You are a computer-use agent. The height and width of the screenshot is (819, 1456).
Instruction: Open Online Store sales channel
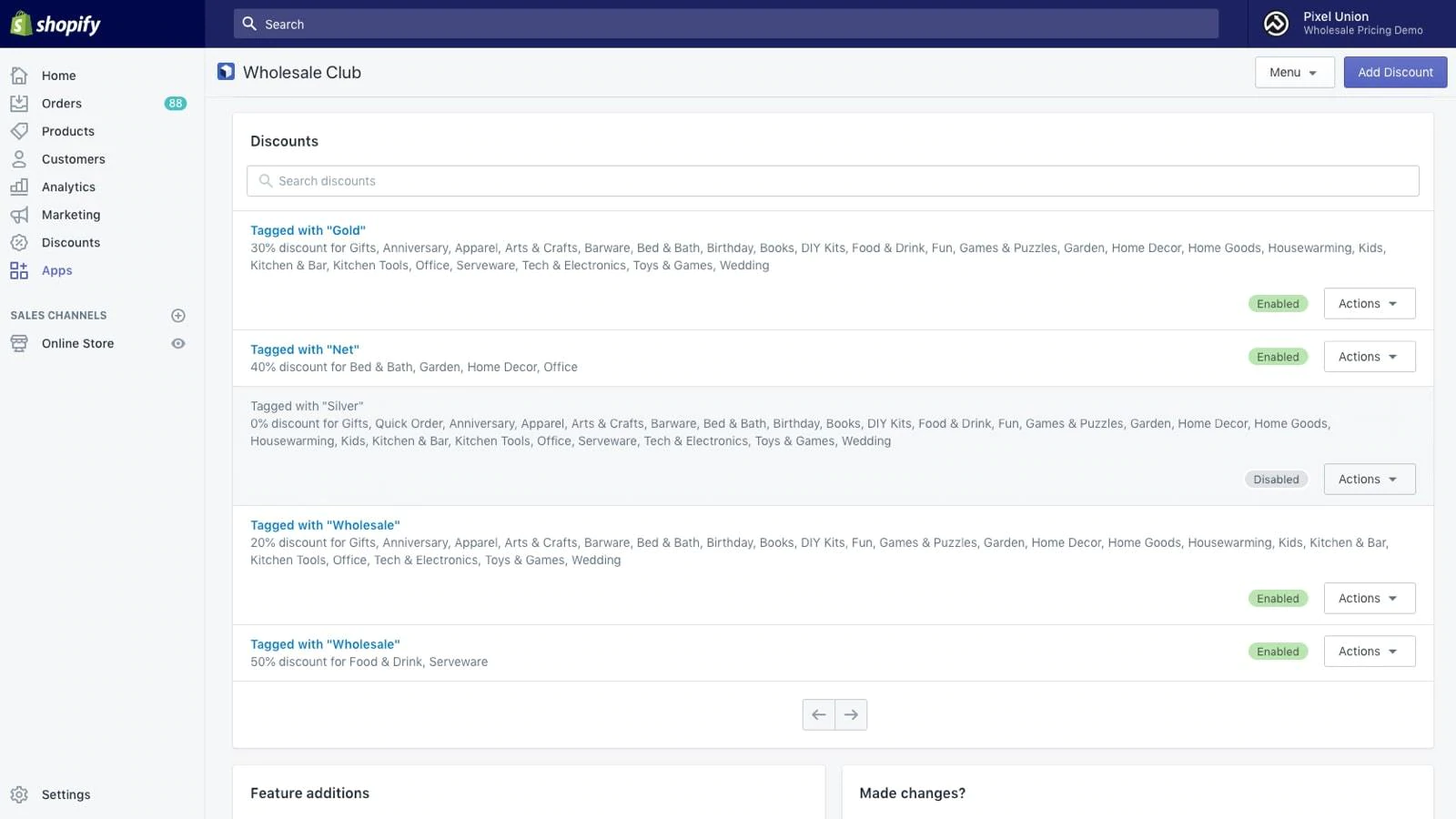click(x=77, y=343)
